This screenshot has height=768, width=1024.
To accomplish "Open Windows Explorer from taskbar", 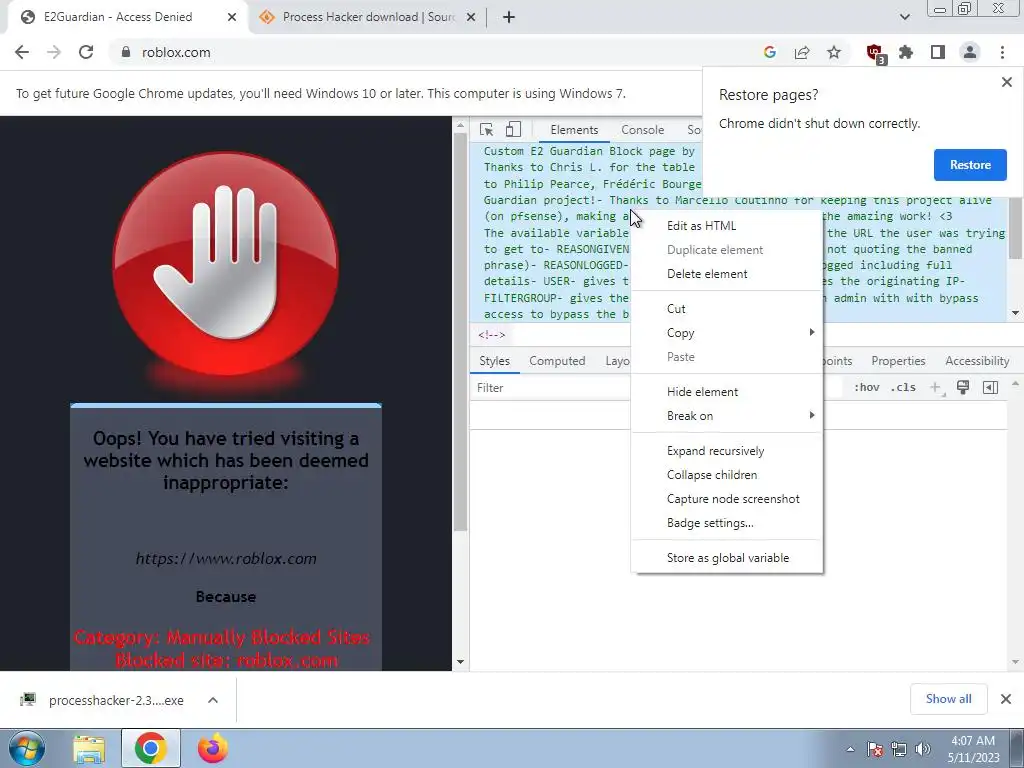I will click(x=89, y=749).
